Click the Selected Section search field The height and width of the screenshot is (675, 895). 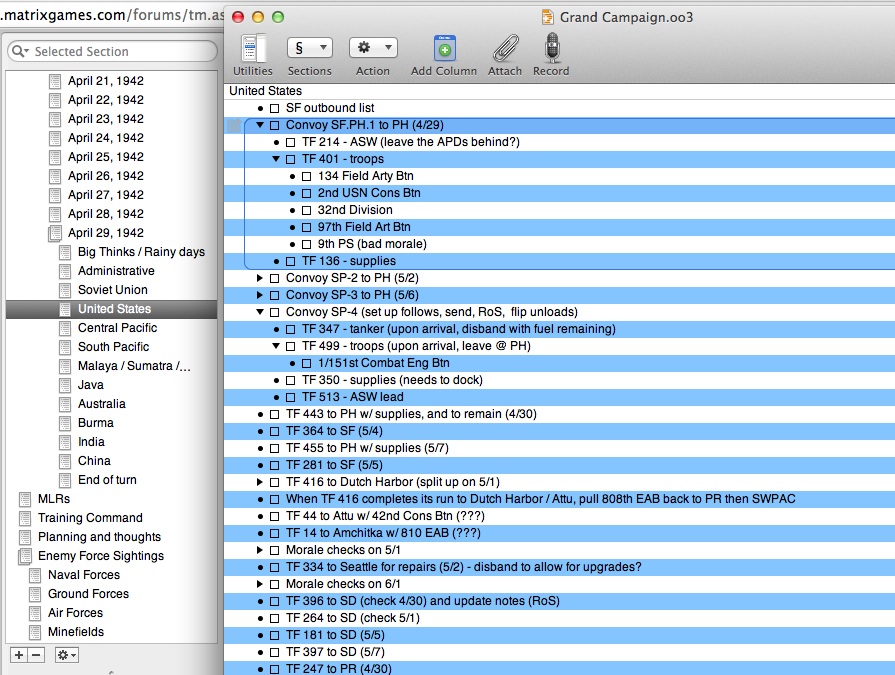[112, 51]
